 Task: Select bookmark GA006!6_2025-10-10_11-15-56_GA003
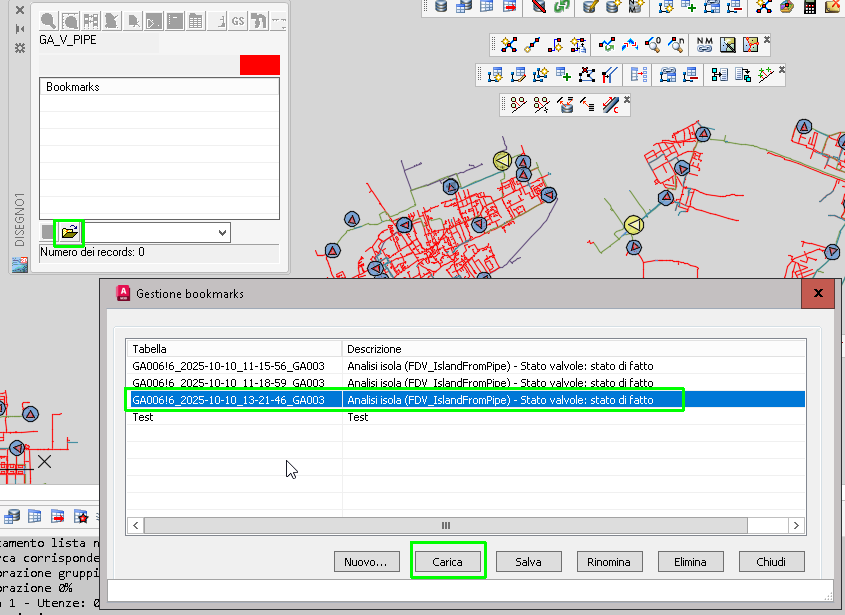pos(466,366)
